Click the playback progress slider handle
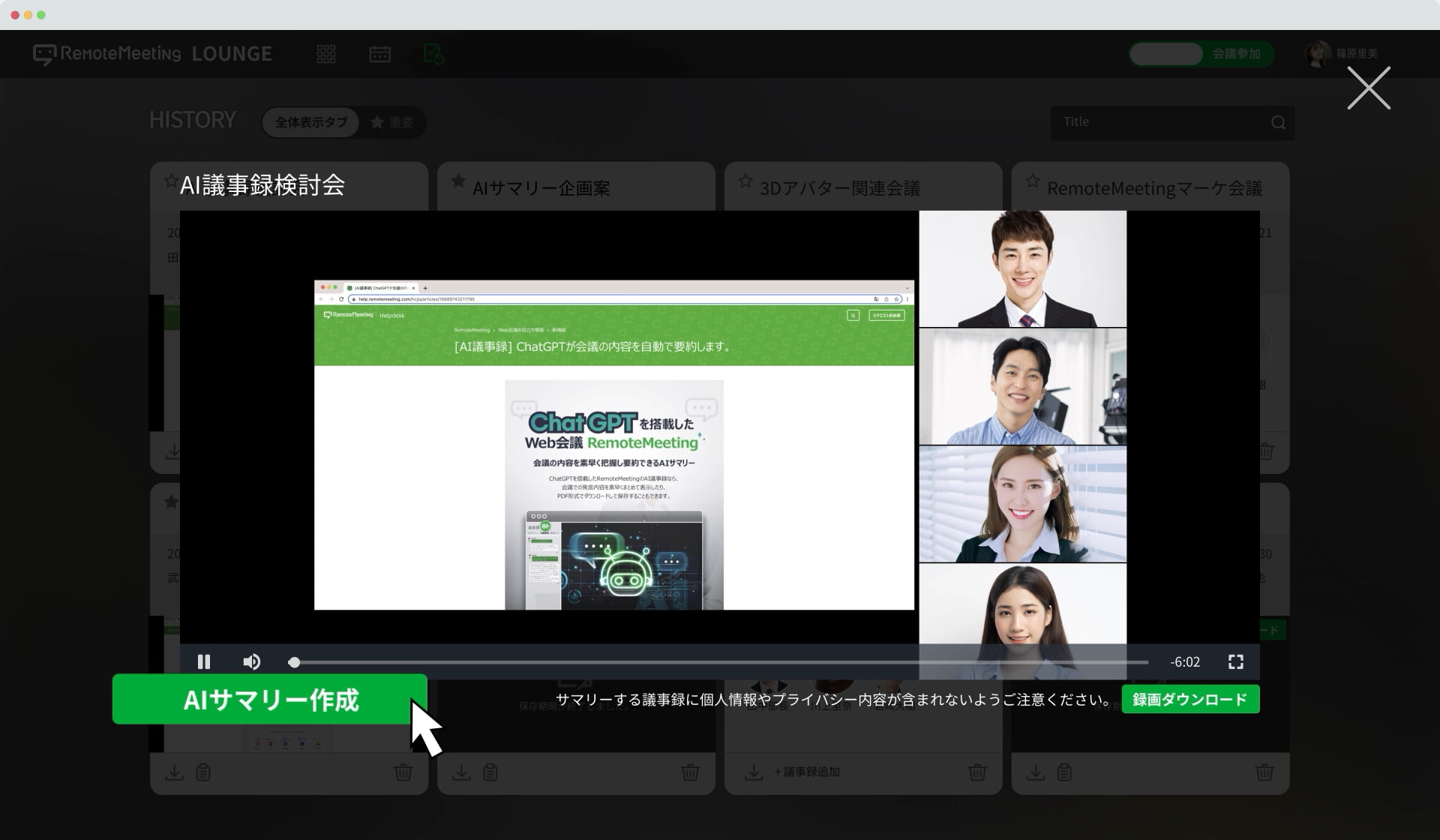This screenshot has width=1440, height=840. (x=294, y=662)
